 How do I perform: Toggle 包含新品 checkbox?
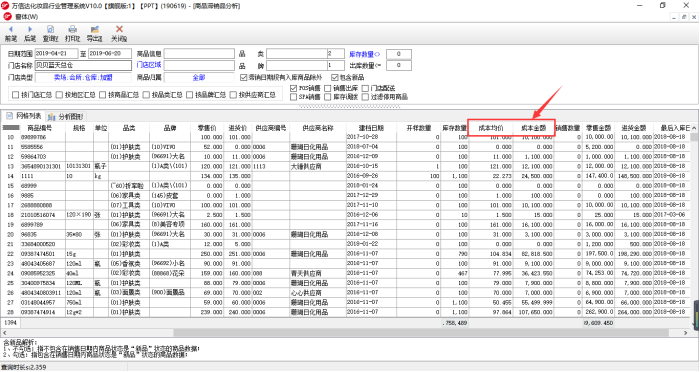(x=335, y=77)
